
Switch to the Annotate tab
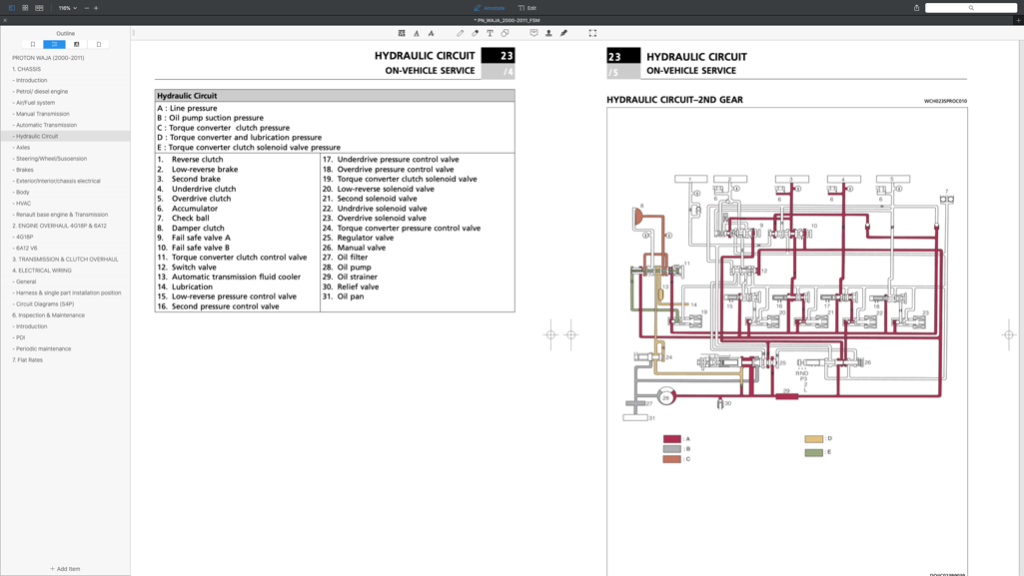point(490,8)
